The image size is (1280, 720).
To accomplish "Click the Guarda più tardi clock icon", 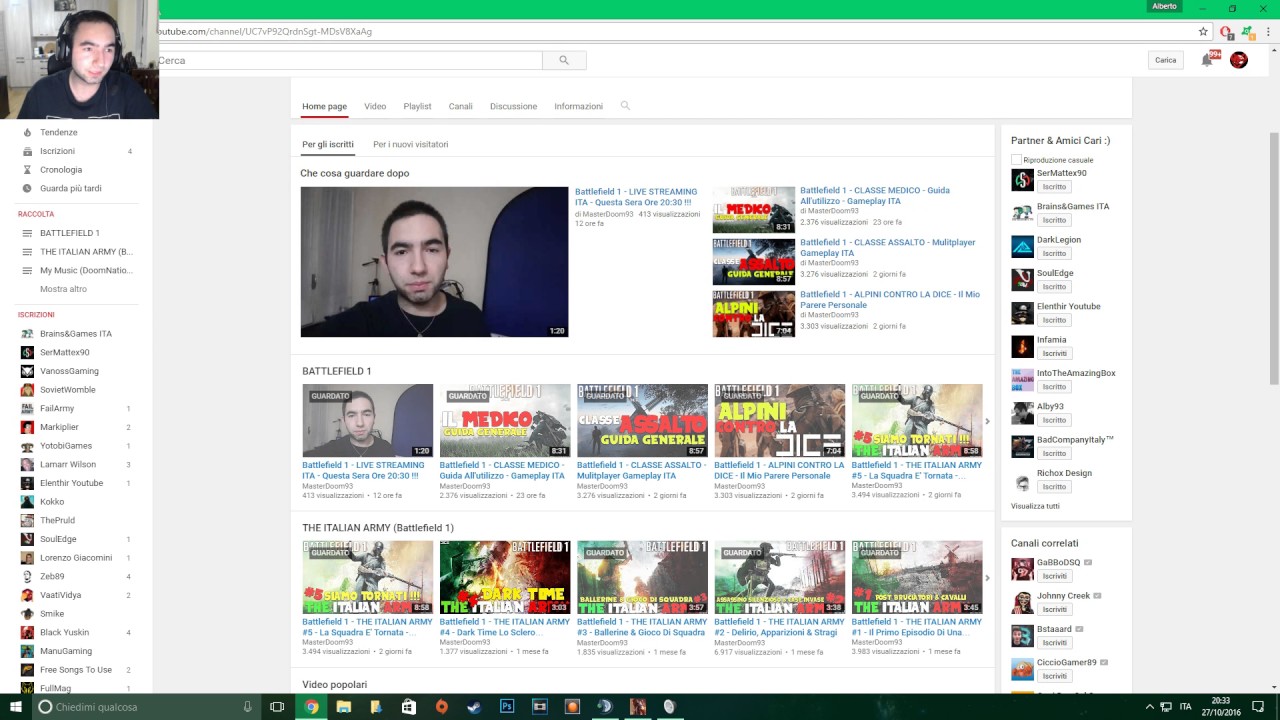I will (27, 188).
